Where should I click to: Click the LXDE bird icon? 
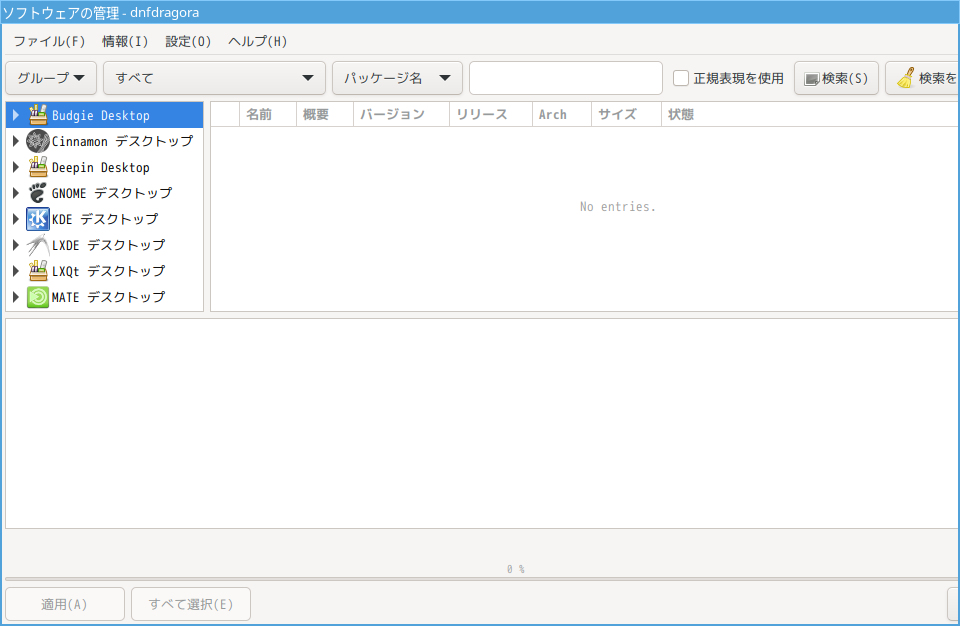click(38, 245)
